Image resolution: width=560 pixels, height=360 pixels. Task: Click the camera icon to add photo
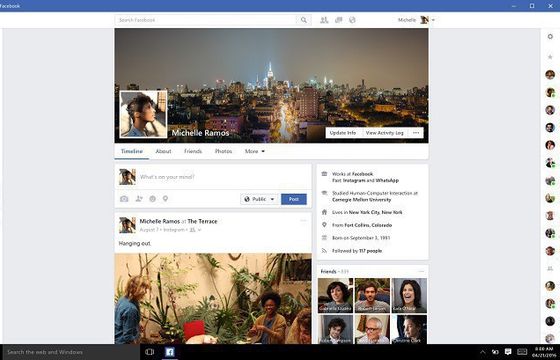(124, 199)
